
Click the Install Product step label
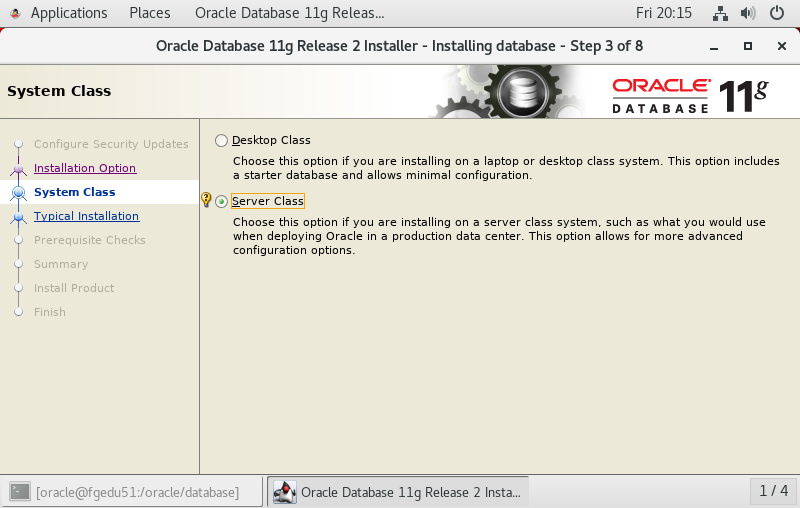tap(74, 288)
